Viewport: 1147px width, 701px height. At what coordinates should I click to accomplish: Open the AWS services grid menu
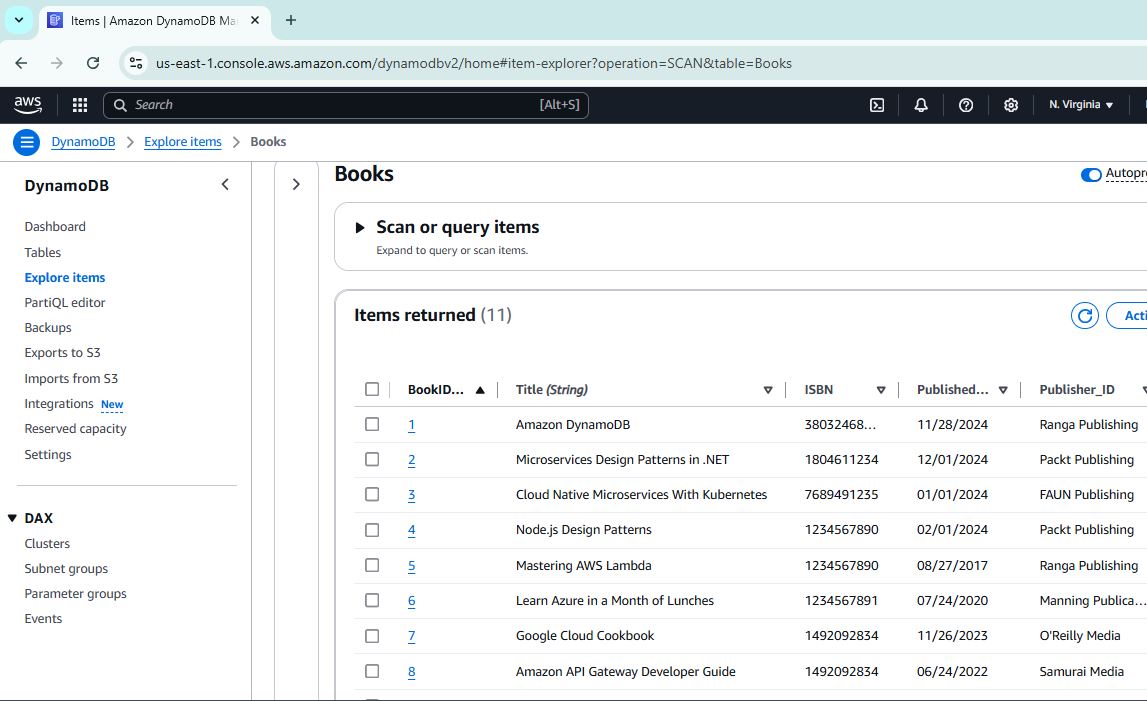tap(80, 105)
